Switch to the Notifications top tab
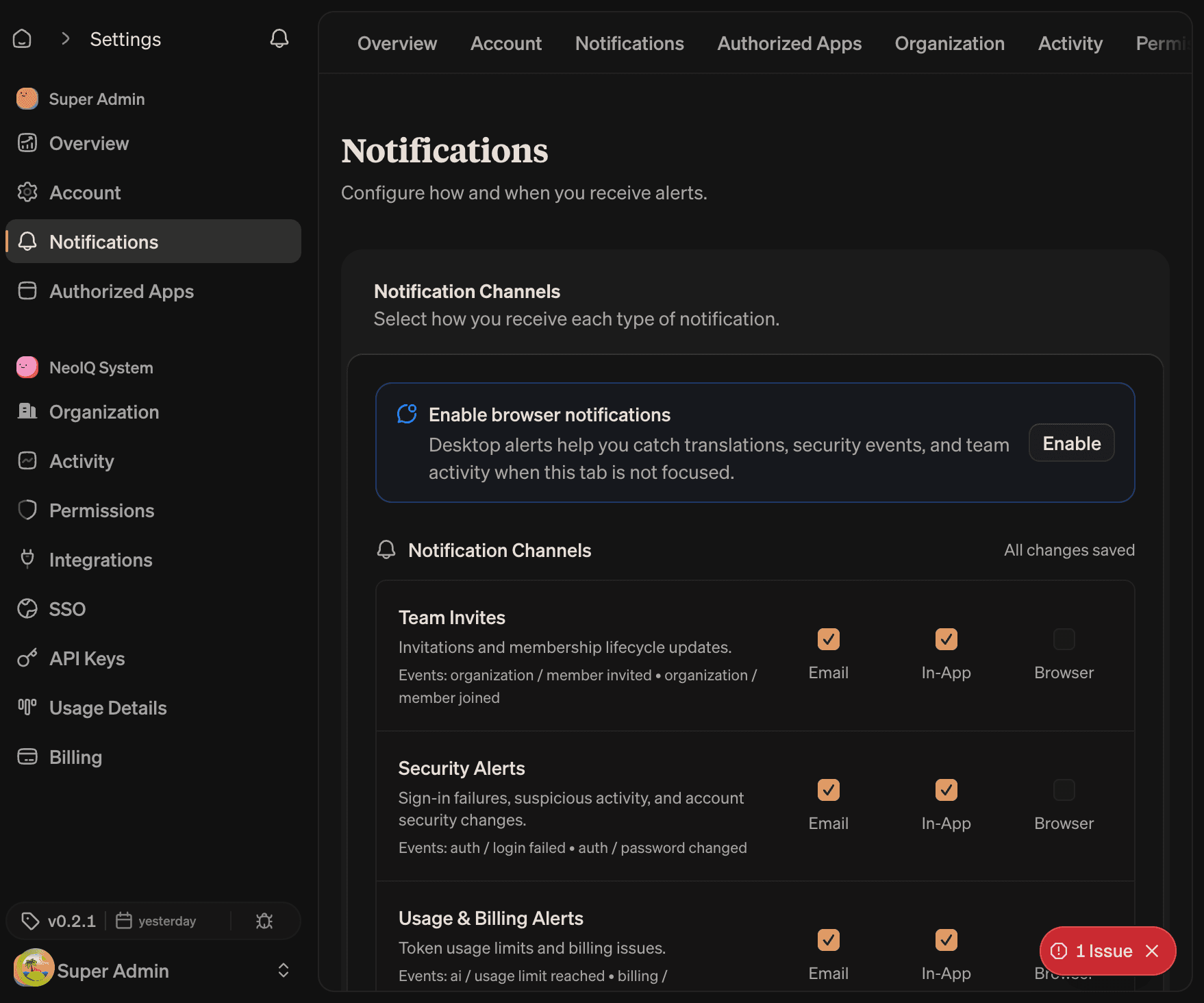The width and height of the screenshot is (1204, 1003). pyautogui.click(x=629, y=43)
